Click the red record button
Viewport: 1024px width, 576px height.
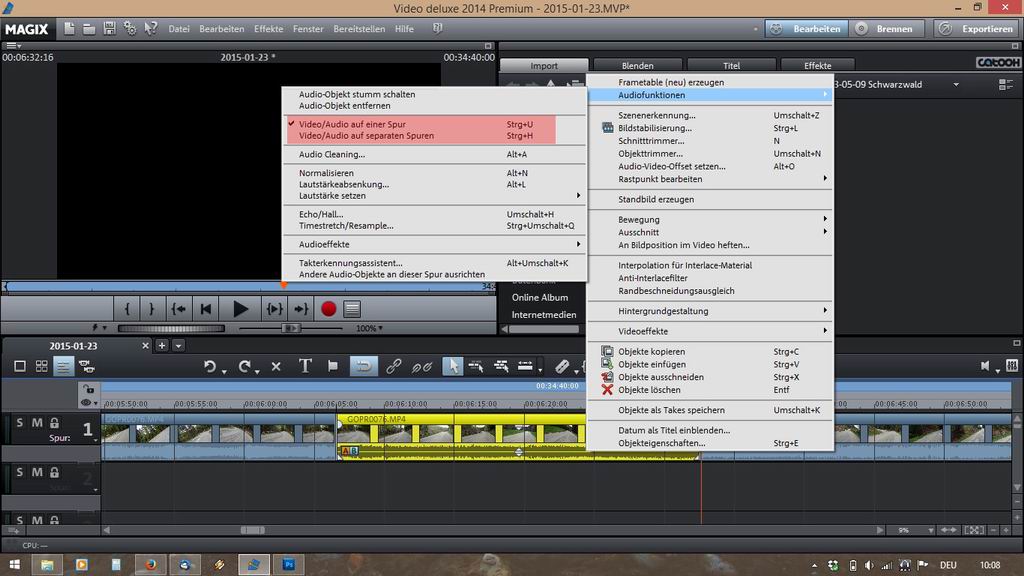[x=328, y=309]
